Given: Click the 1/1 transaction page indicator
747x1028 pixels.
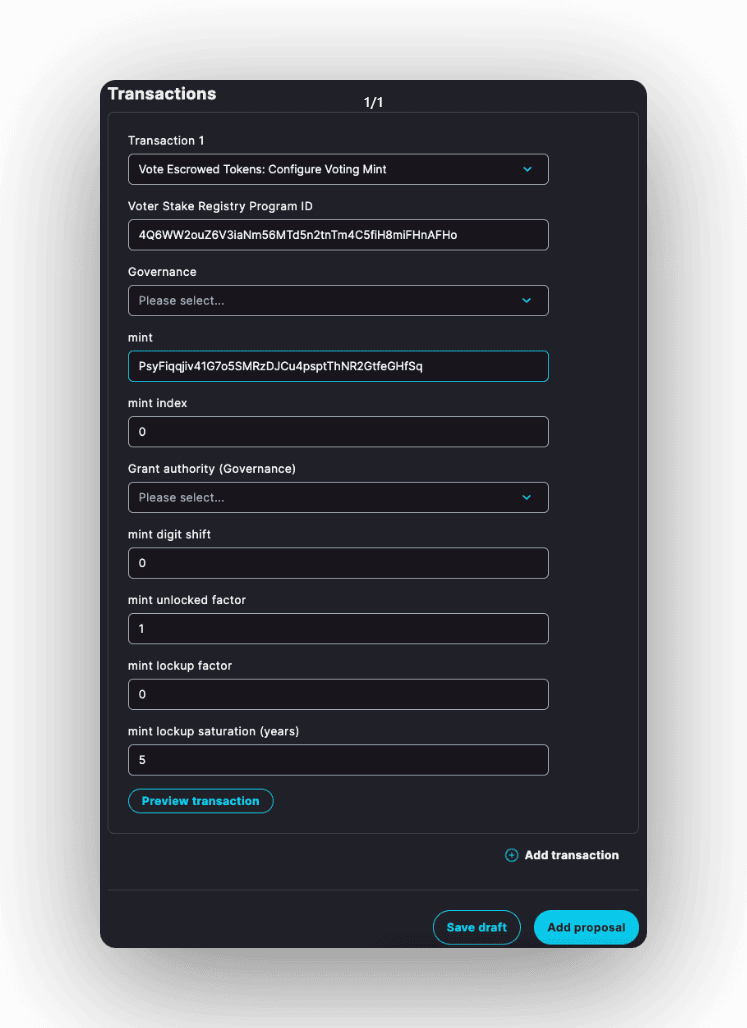Looking at the screenshot, I should 373,103.
